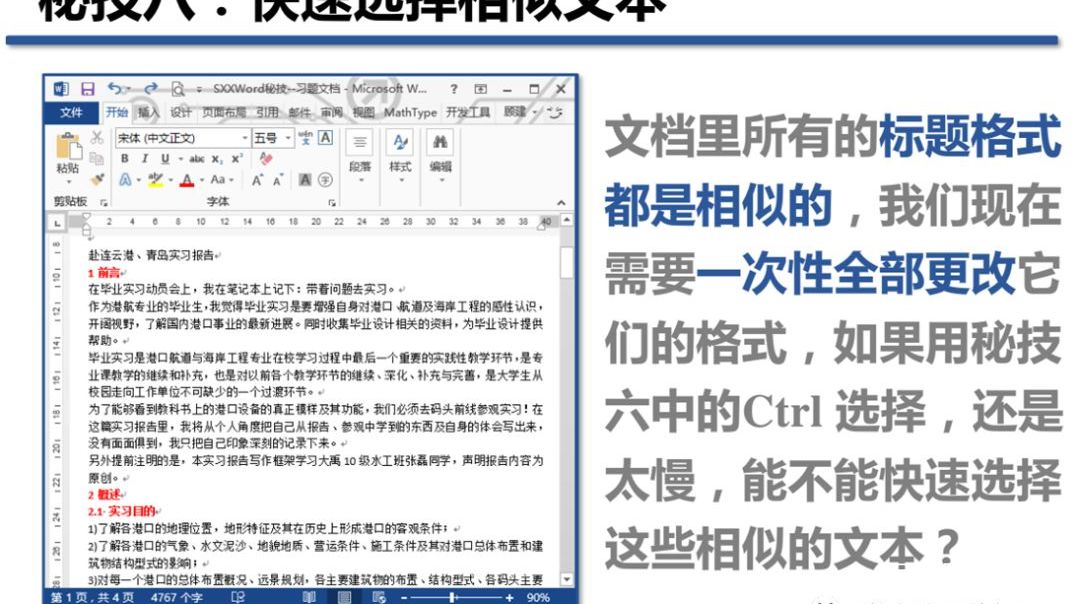Switch to the 插入 ribbon tab
This screenshot has height=604, width=1076.
(149, 112)
